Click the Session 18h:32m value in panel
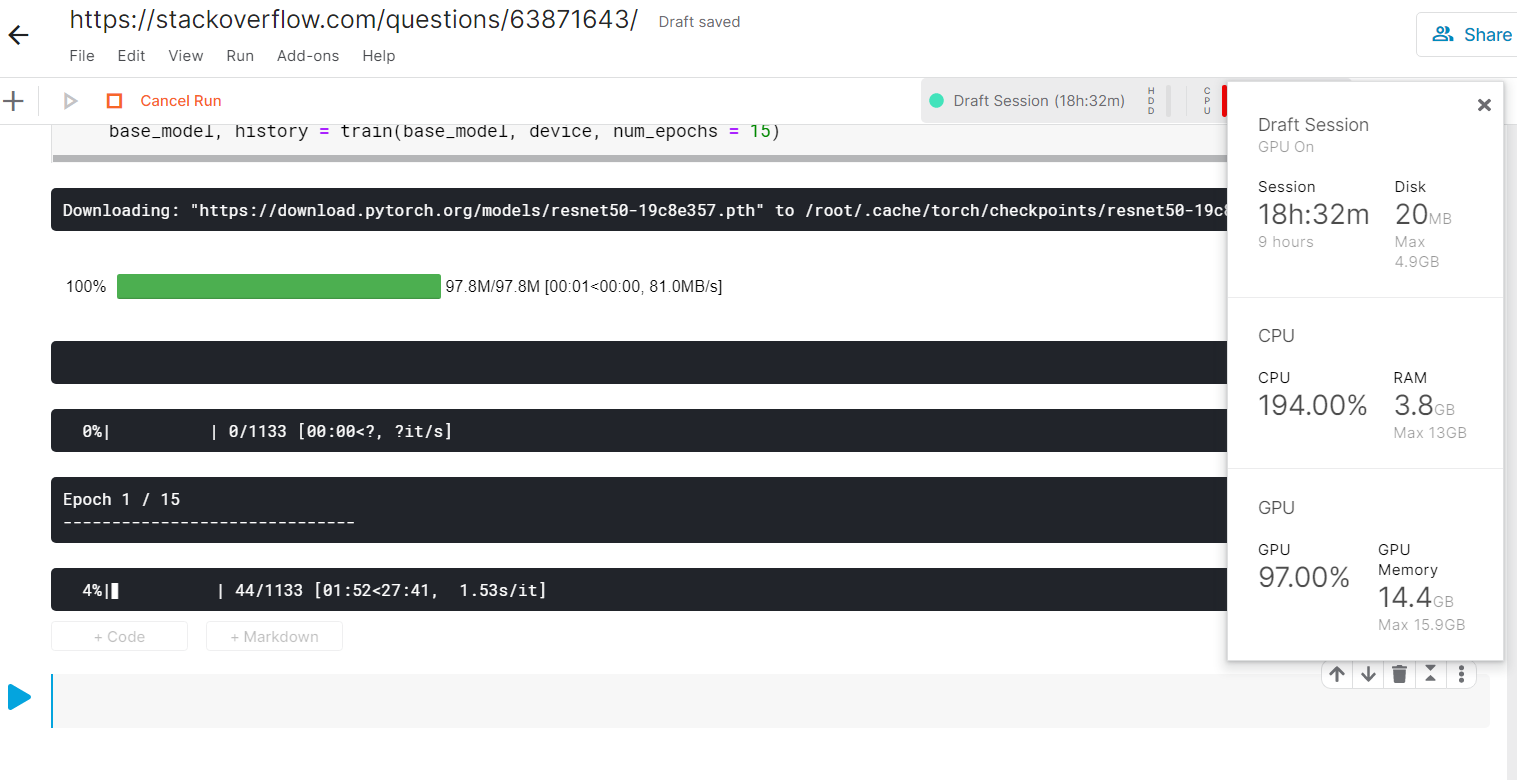This screenshot has height=780, width=1517. 1313,214
